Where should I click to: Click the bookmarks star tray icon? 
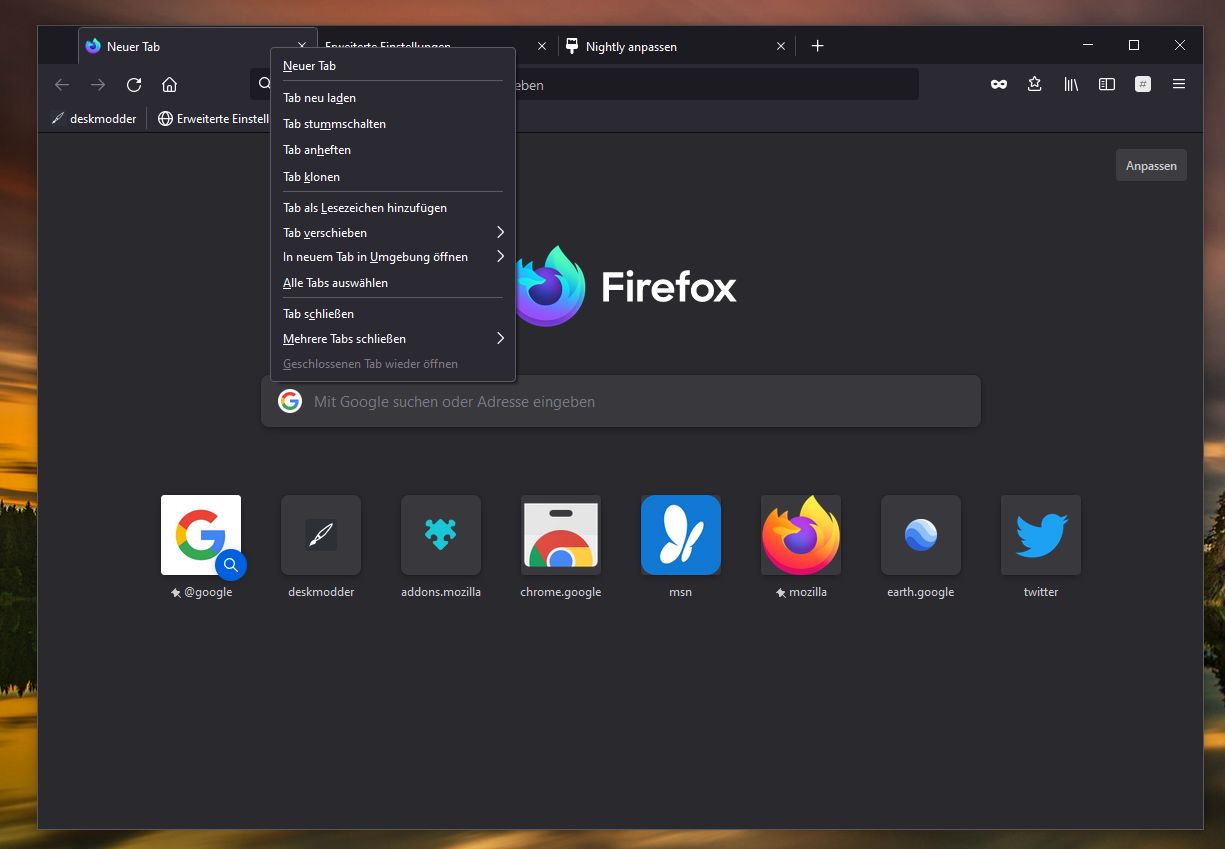1035,85
